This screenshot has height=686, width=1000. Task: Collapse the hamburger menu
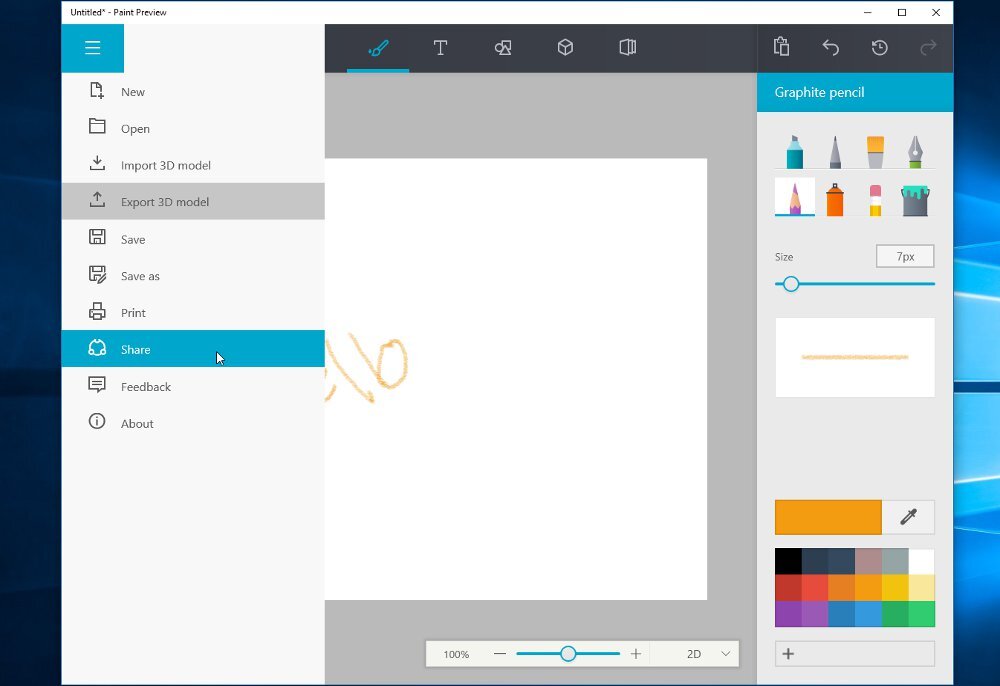pos(93,48)
